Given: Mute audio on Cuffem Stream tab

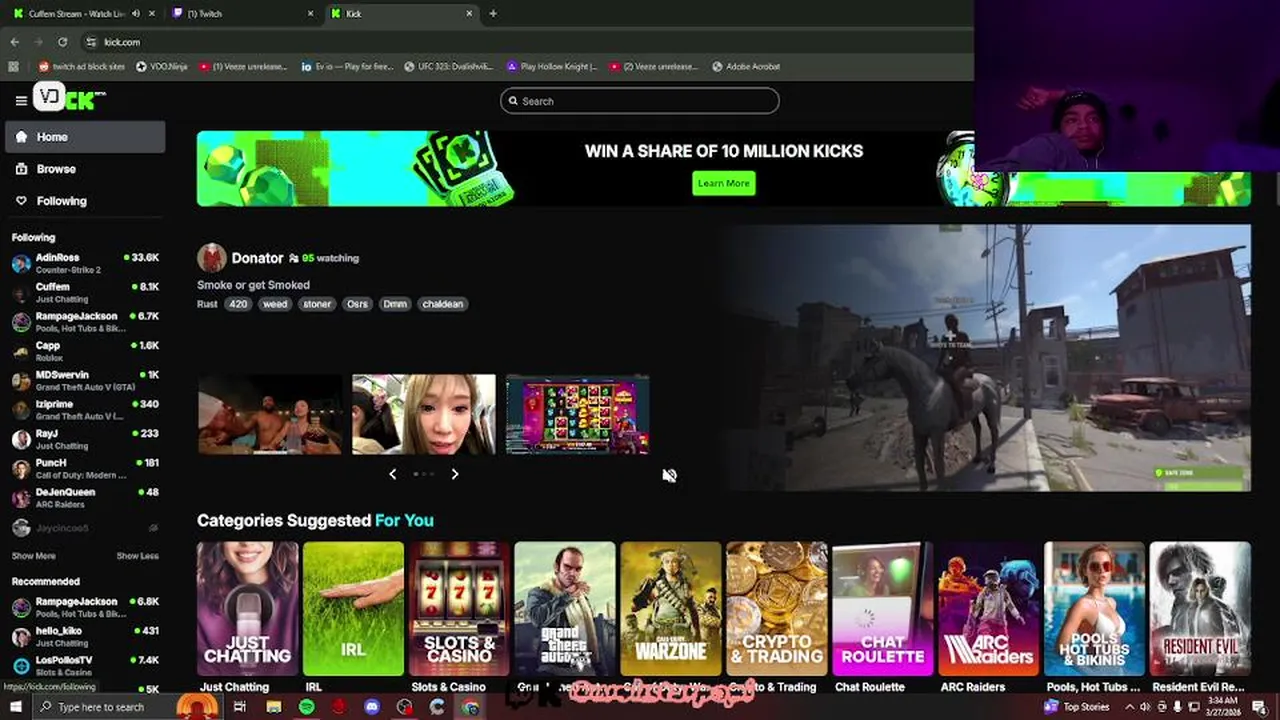Looking at the screenshot, I should (x=136, y=14).
